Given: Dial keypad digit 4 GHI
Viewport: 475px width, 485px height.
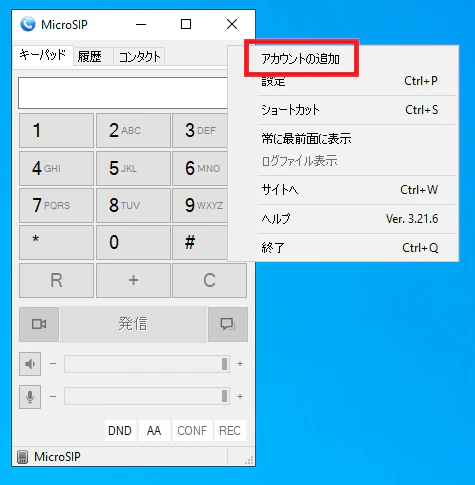Looking at the screenshot, I should [x=56, y=168].
